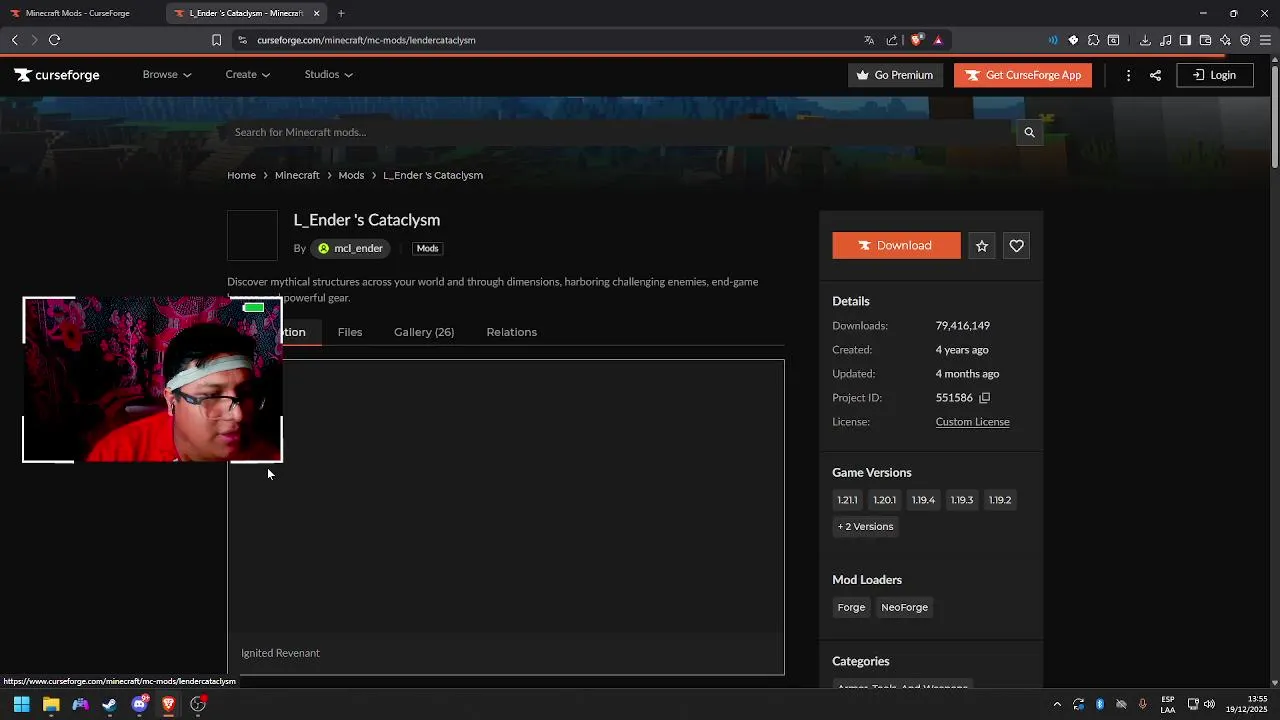Focus the Search for Minecraft mods field
The image size is (1280, 720).
click(x=620, y=132)
